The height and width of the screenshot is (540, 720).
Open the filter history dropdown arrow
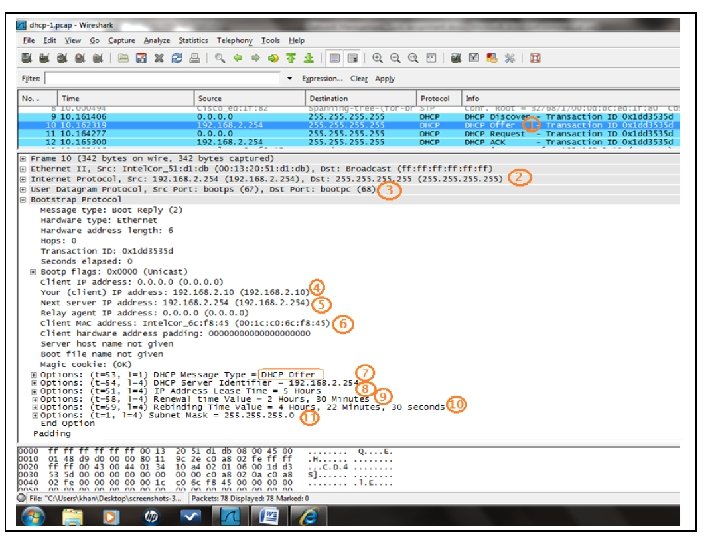pos(289,79)
